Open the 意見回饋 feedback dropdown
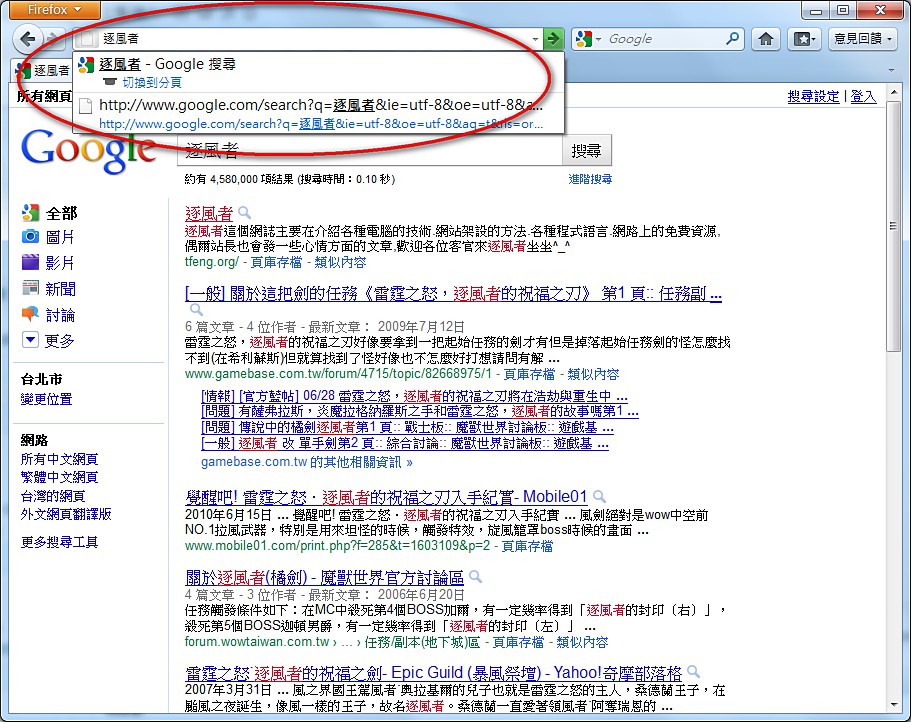 [x=863, y=39]
